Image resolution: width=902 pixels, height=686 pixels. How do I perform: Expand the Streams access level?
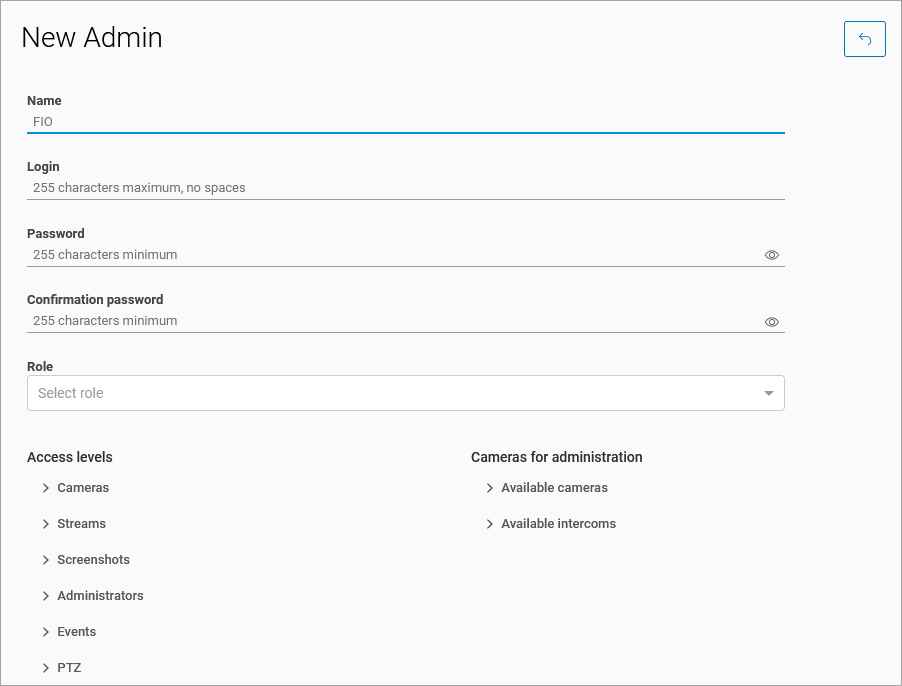46,524
